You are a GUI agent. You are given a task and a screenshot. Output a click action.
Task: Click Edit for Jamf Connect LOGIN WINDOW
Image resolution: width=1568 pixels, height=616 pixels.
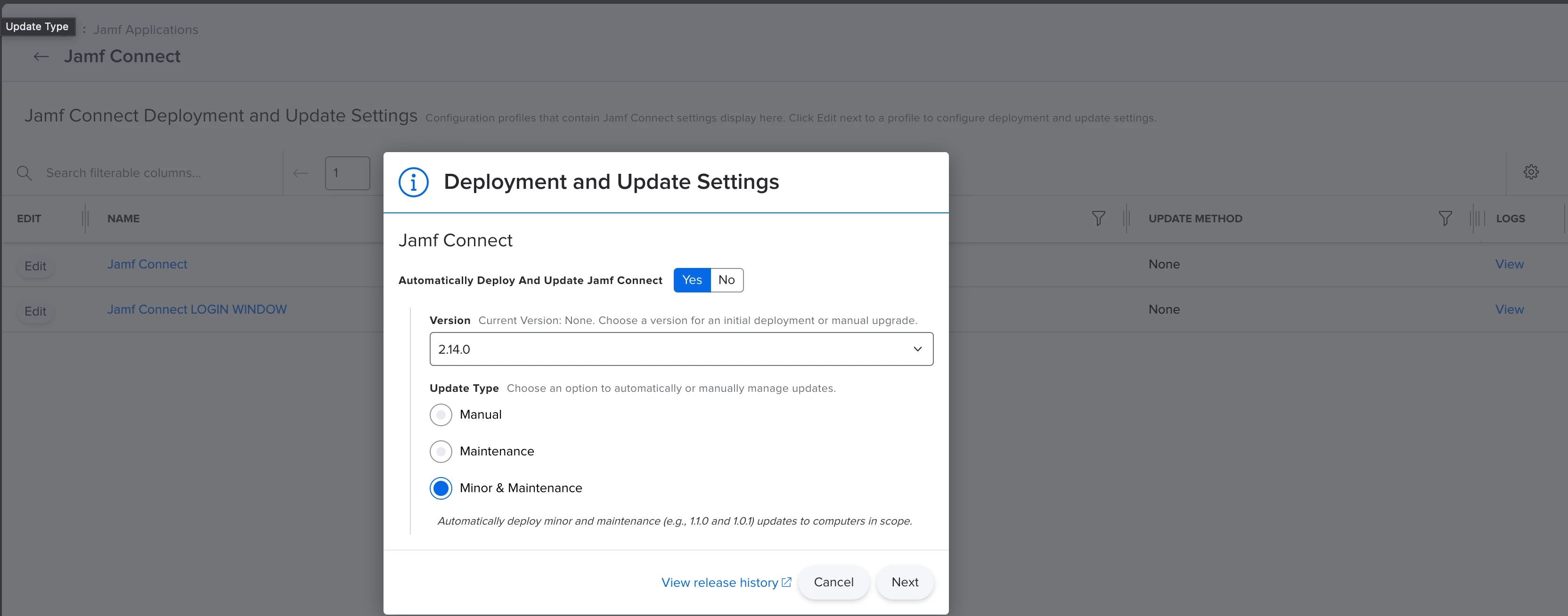pos(35,311)
